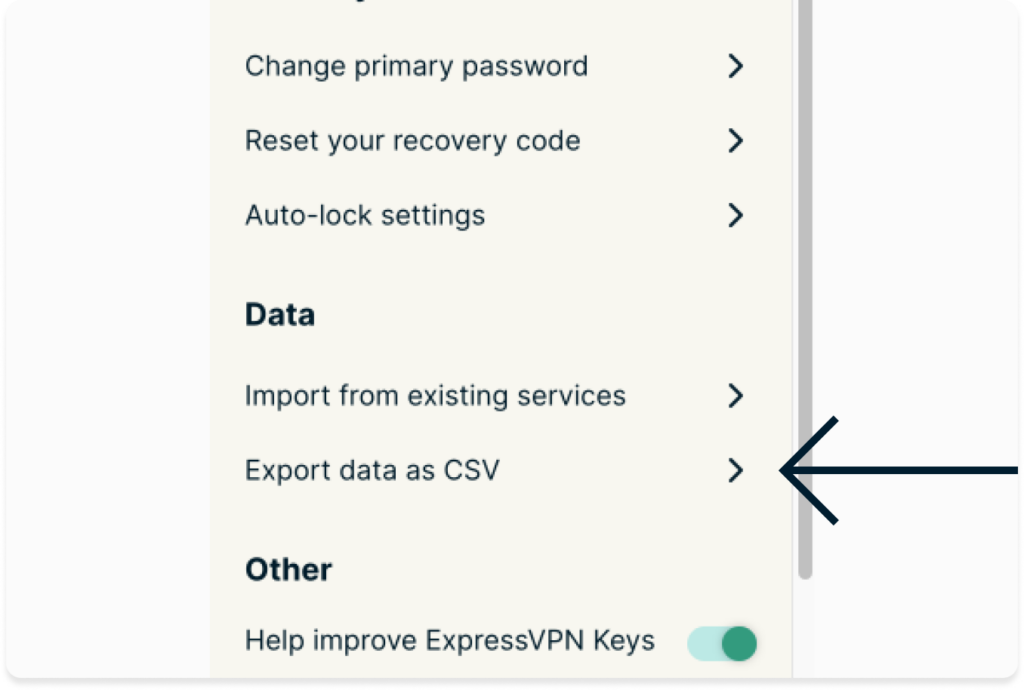Click the green toggle switch circle
This screenshot has width=1024, height=690.
coord(738,643)
